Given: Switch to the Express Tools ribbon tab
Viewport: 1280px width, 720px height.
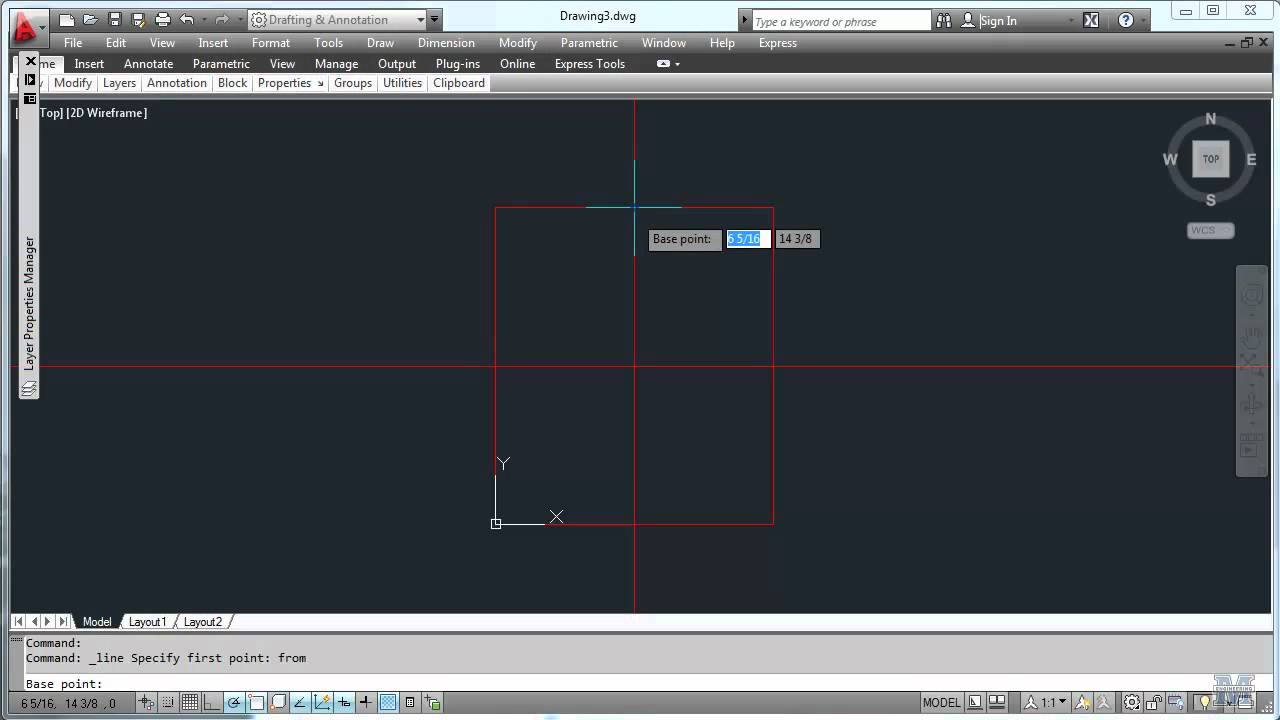Looking at the screenshot, I should [x=590, y=64].
